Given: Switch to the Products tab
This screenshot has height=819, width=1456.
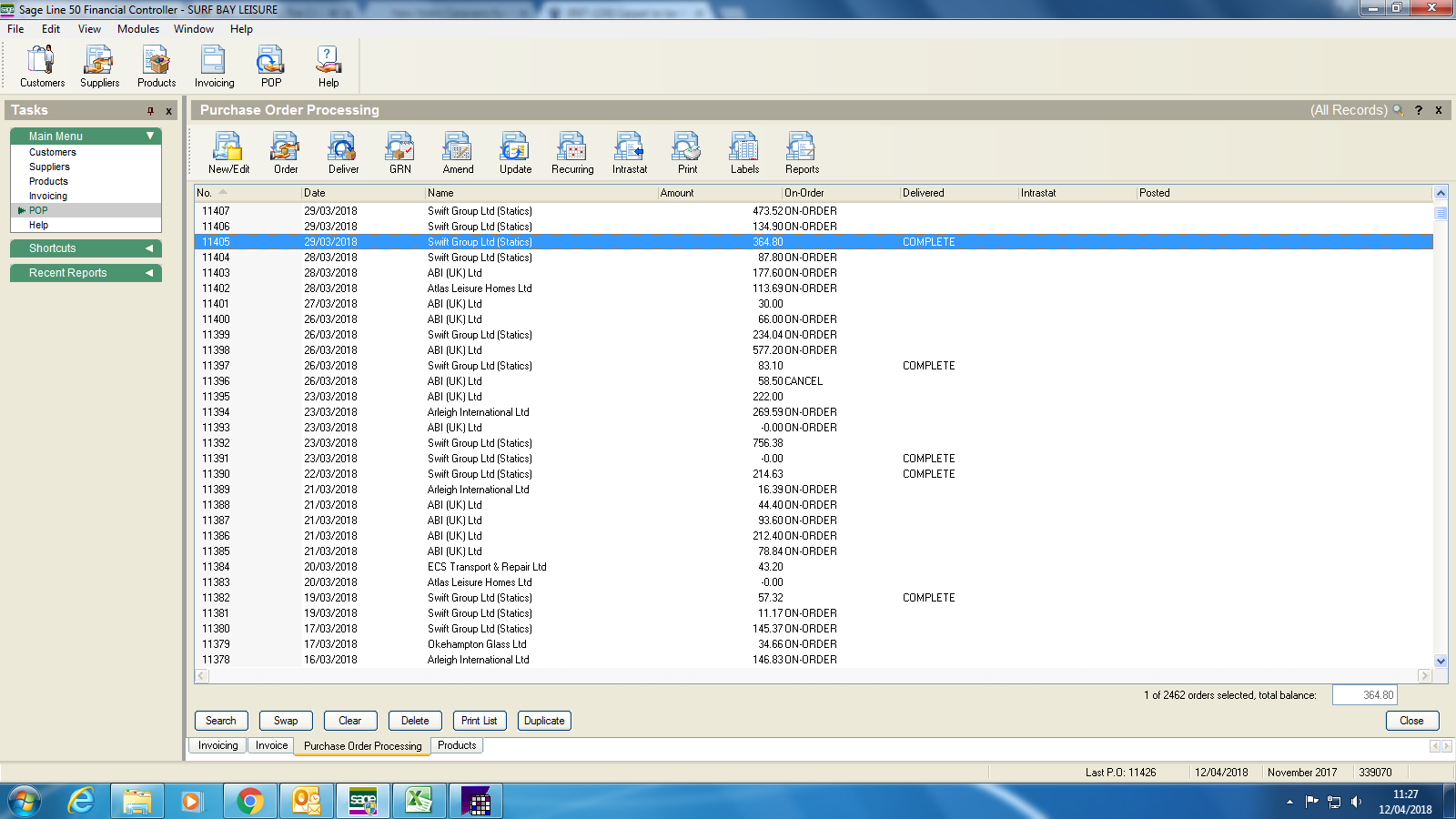Looking at the screenshot, I should (x=457, y=745).
